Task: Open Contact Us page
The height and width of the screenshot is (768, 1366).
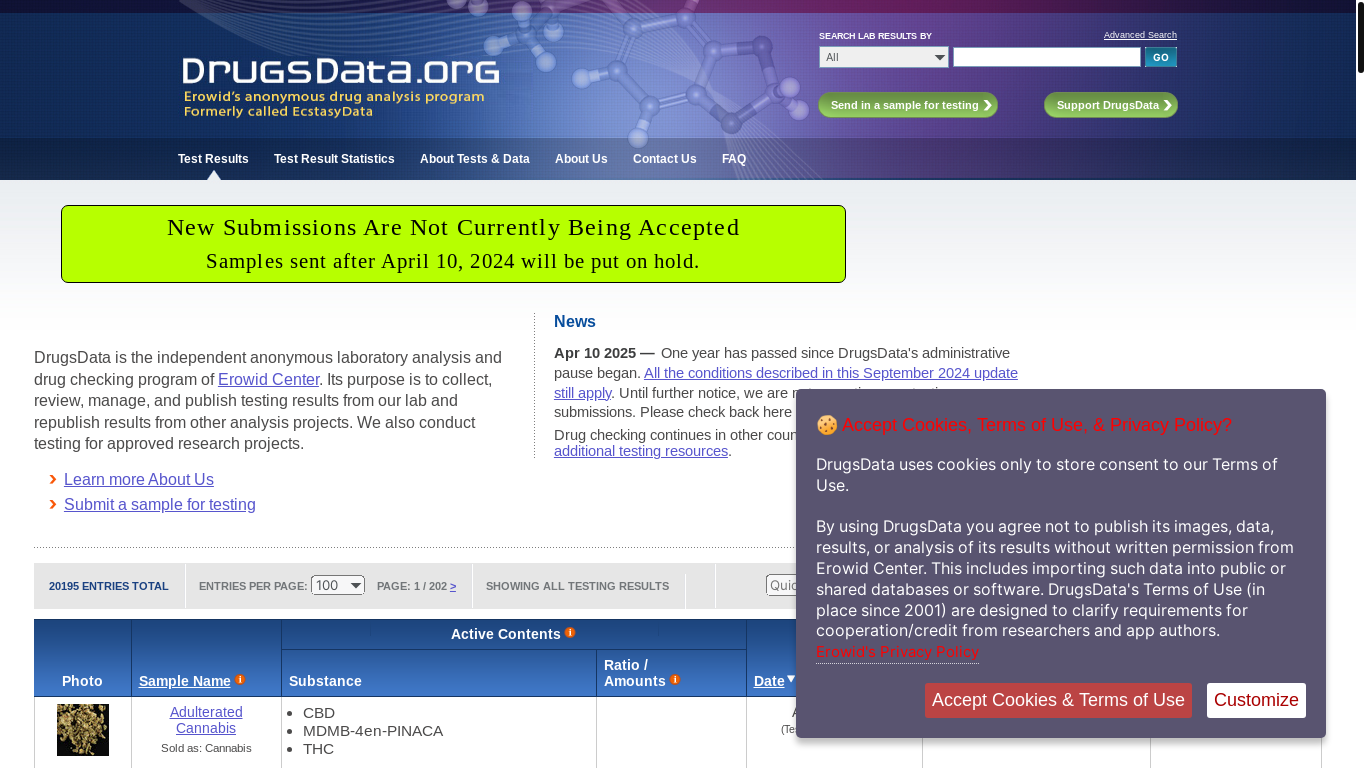Action: [665, 159]
